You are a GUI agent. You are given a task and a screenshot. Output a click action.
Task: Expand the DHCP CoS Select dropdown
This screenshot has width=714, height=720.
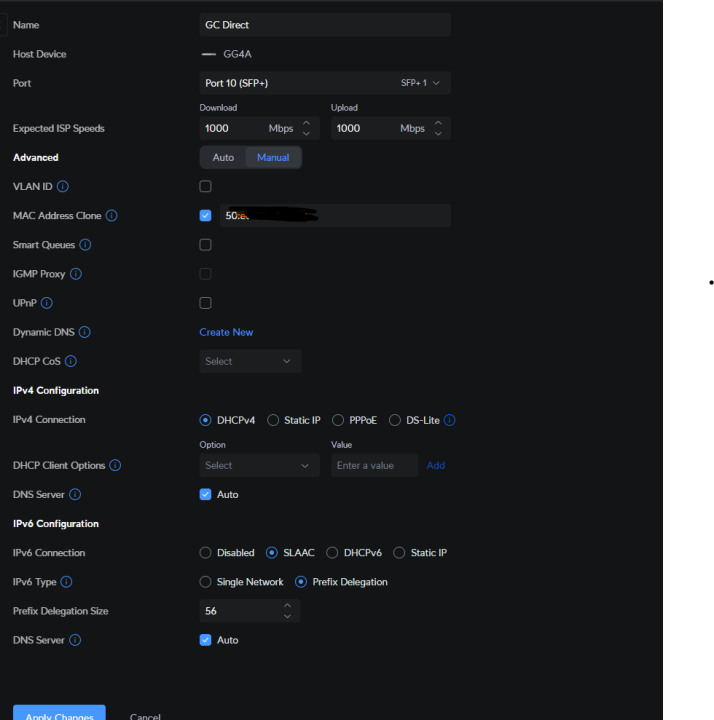point(250,361)
